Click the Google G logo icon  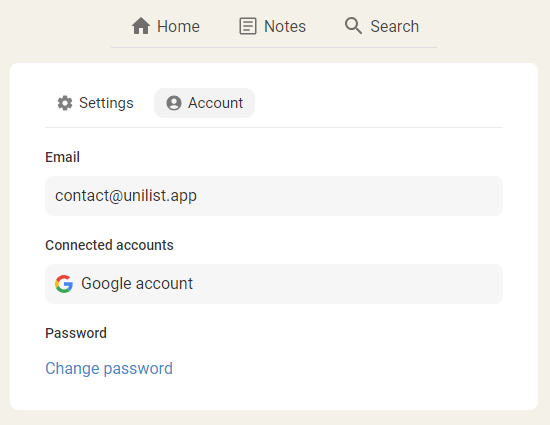coord(64,284)
